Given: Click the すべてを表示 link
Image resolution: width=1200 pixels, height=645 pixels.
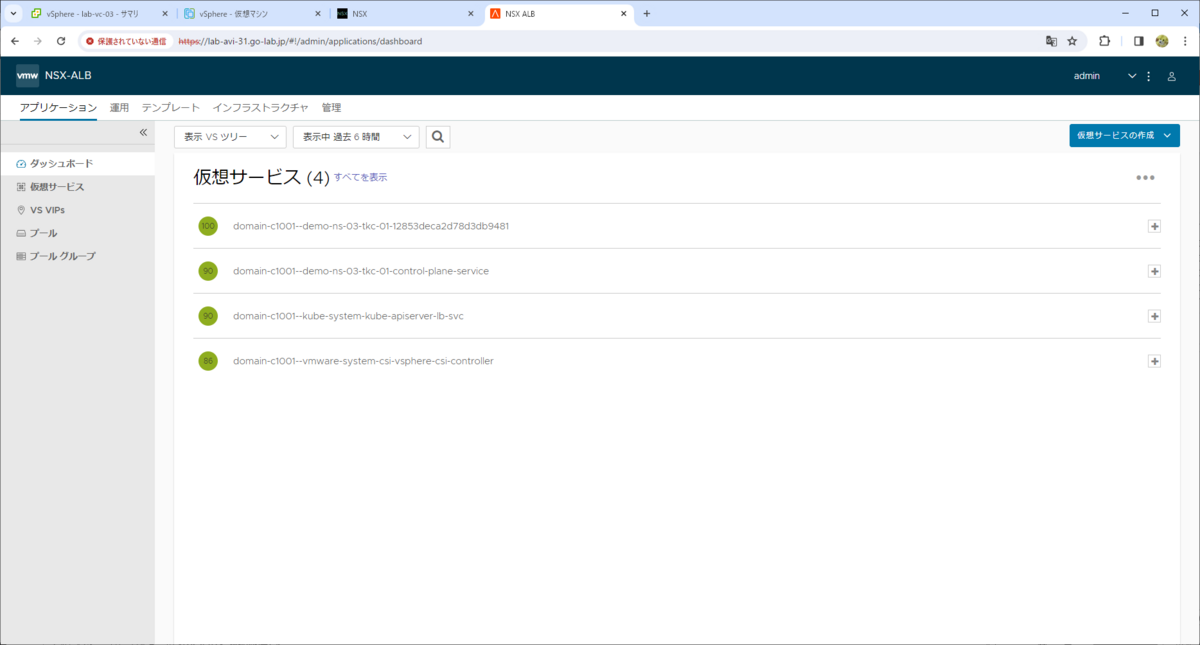Looking at the screenshot, I should 360,177.
